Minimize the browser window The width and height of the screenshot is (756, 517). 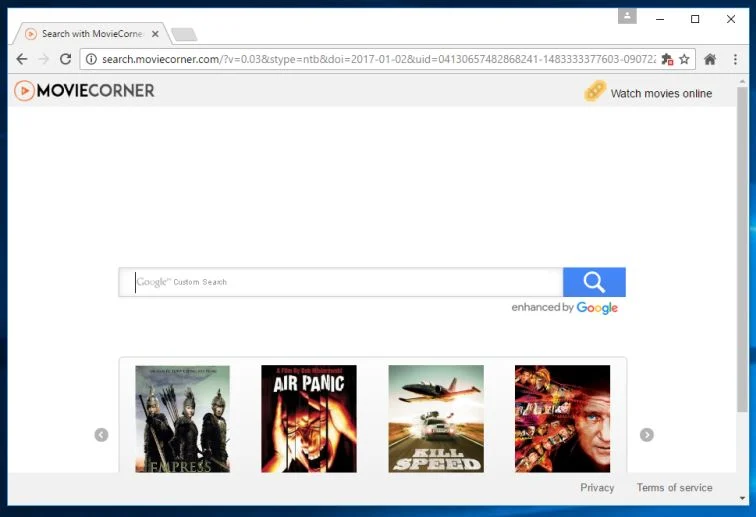[x=660, y=19]
